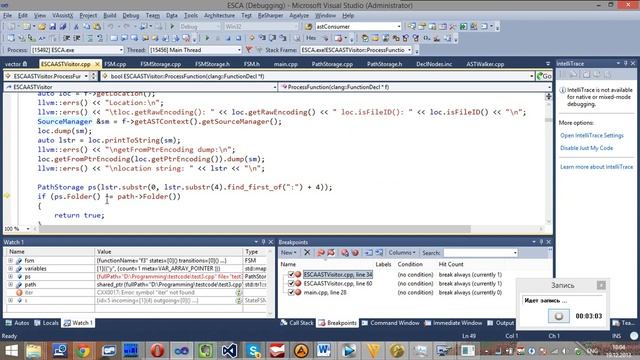
Task: Cut selection with the scissors toolbar icon
Action: pyautogui.click(x=76, y=27)
